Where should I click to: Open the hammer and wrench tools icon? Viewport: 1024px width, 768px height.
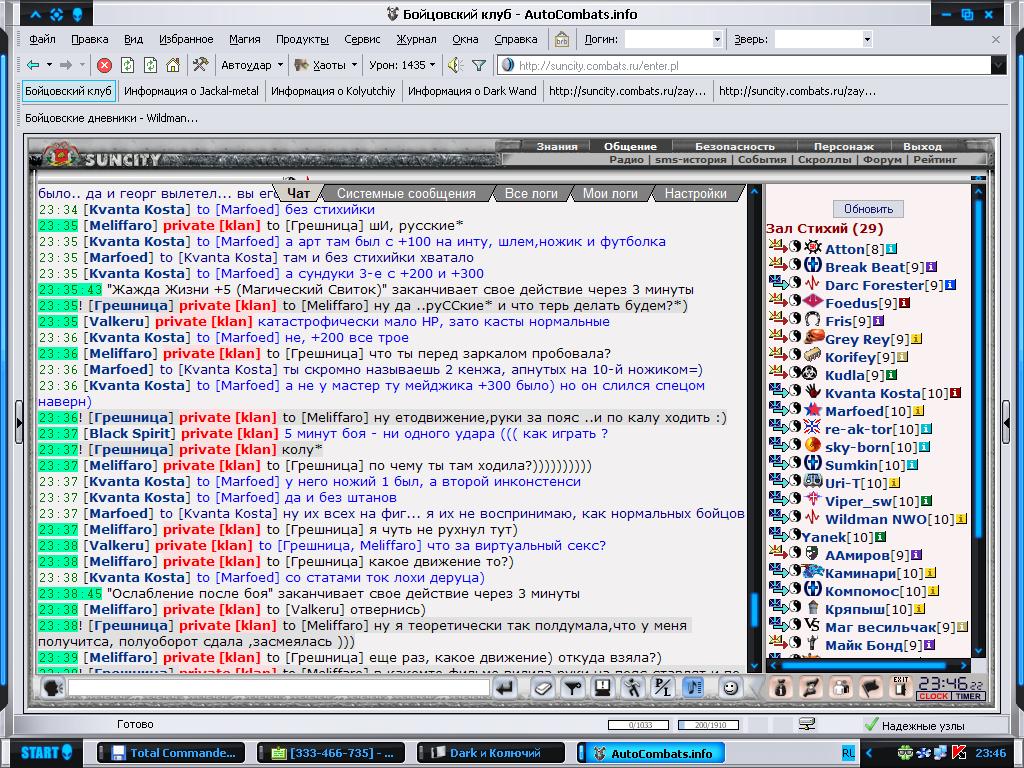200,65
